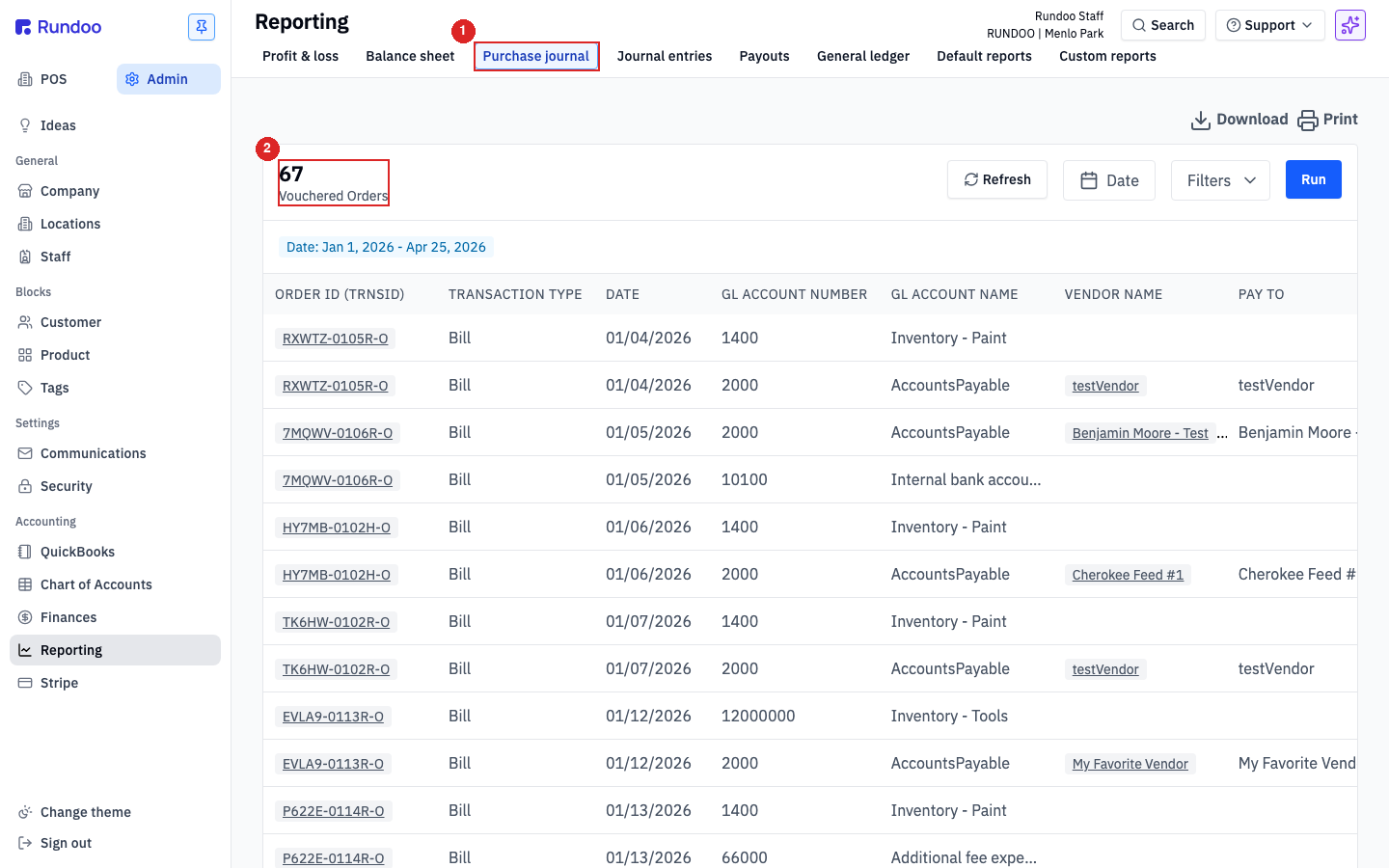Click the date range filter chip
1389x868 pixels.
[x=386, y=247]
